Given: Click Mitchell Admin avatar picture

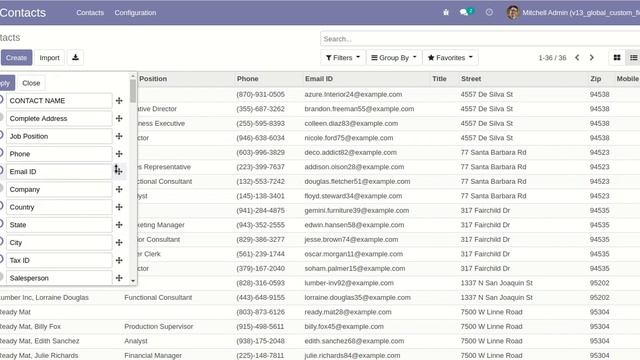Looking at the screenshot, I should (513, 12).
